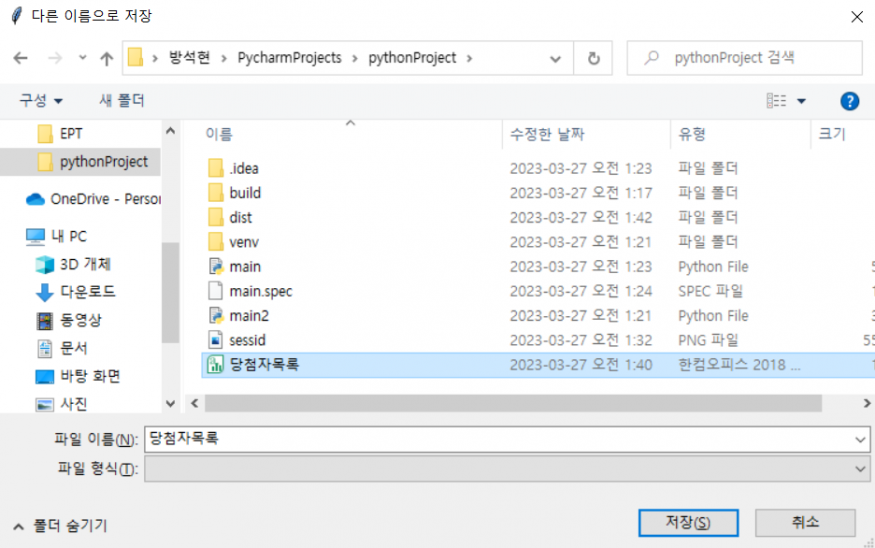Select the build folder icon
The image size is (875, 548).
tap(216, 193)
